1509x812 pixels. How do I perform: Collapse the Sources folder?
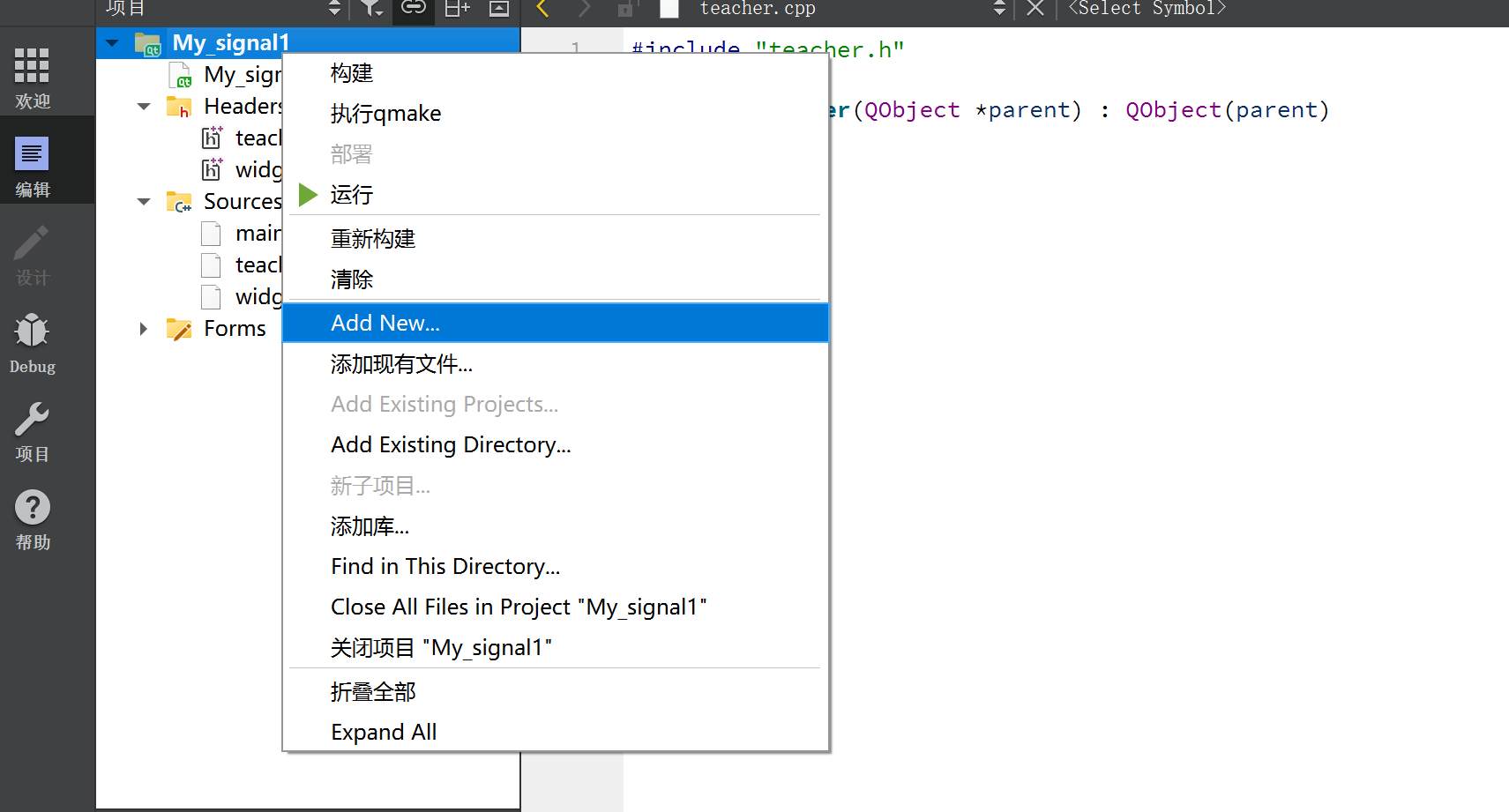click(144, 202)
